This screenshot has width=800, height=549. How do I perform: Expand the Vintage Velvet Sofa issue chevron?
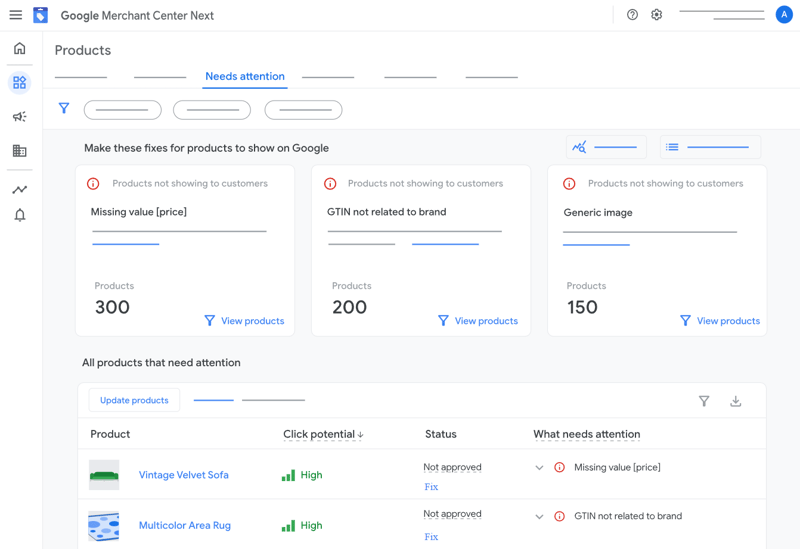pos(539,468)
